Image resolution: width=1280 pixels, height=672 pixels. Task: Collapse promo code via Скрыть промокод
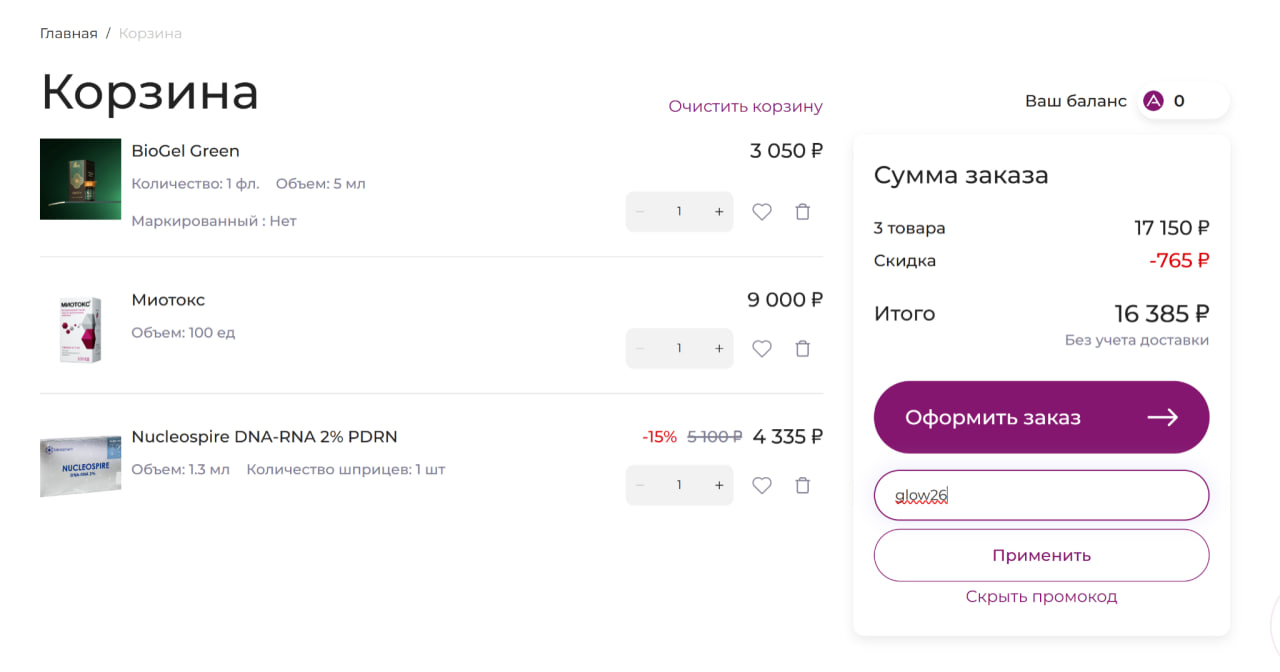point(1041,597)
